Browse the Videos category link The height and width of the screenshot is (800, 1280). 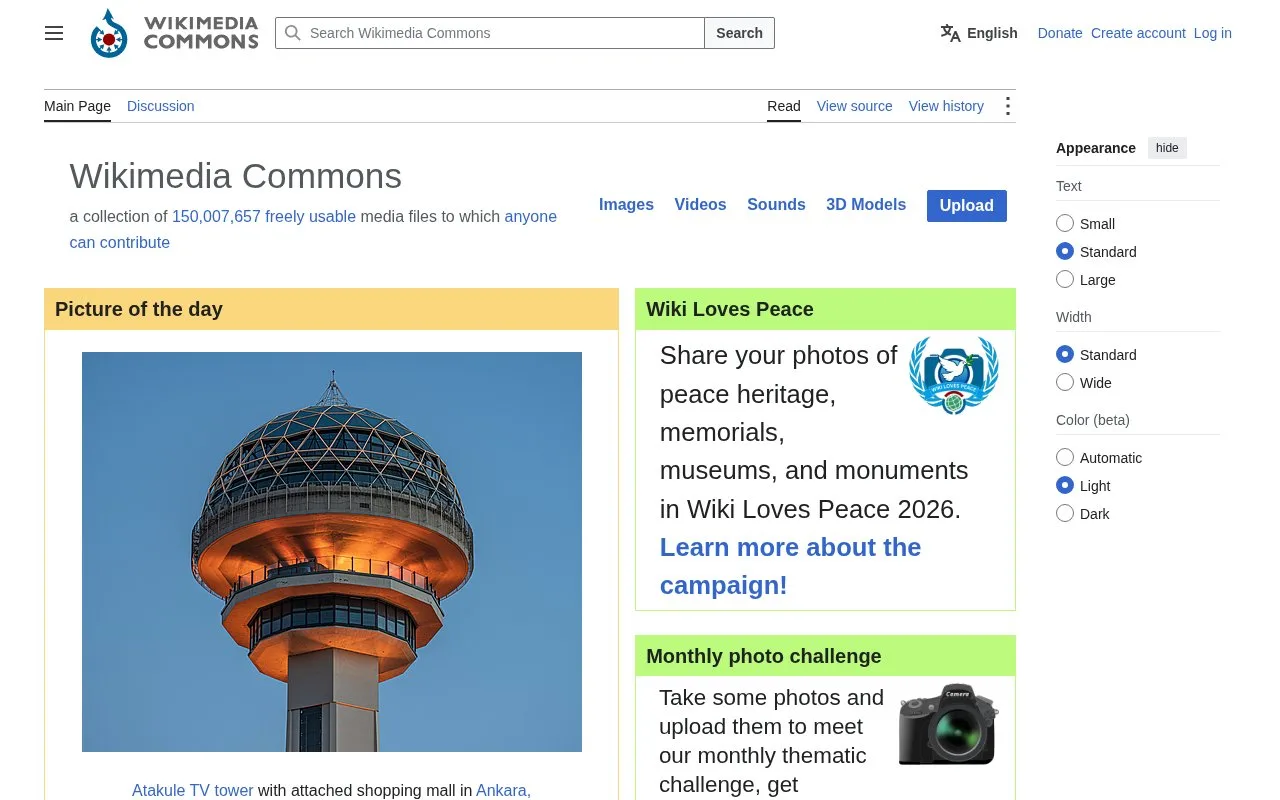tap(700, 205)
